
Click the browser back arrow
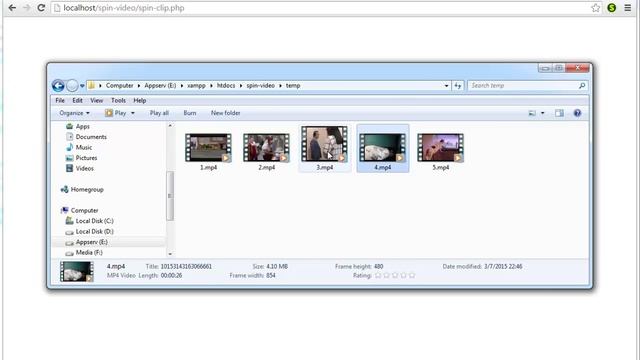pyautogui.click(x=12, y=8)
